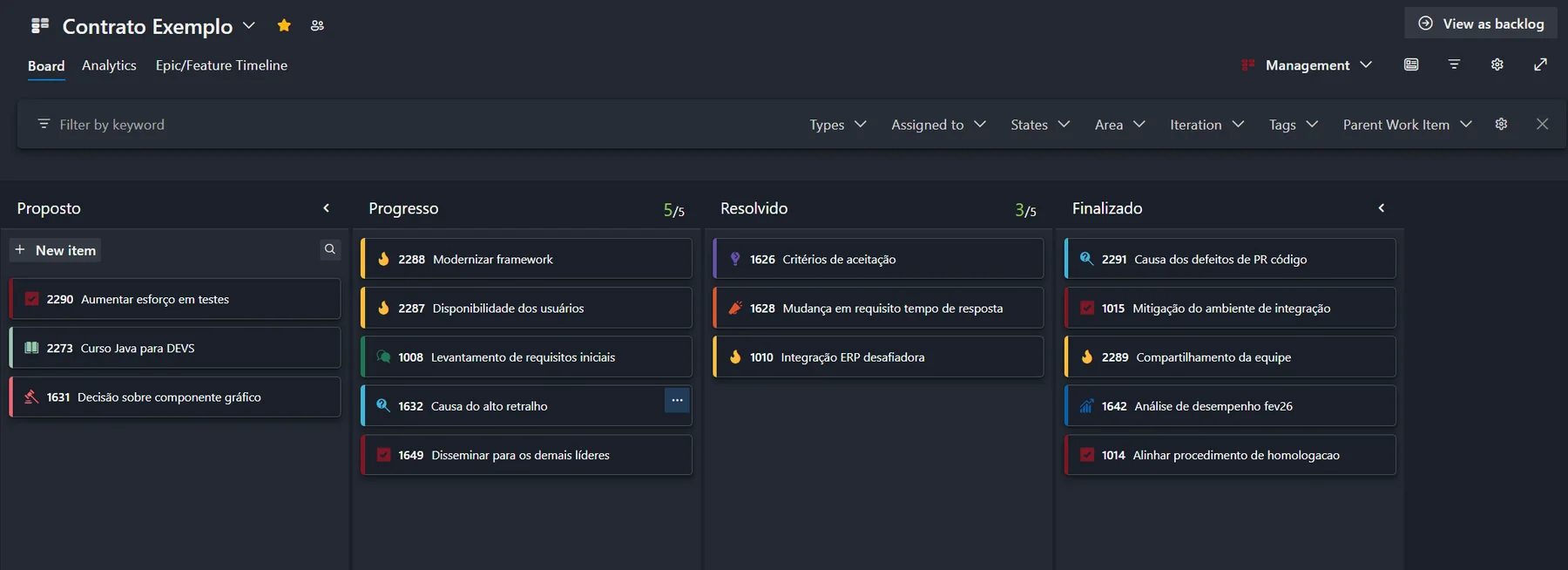
Task: Open Mudança em requisito tempo de resposta card
Action: [x=878, y=308]
